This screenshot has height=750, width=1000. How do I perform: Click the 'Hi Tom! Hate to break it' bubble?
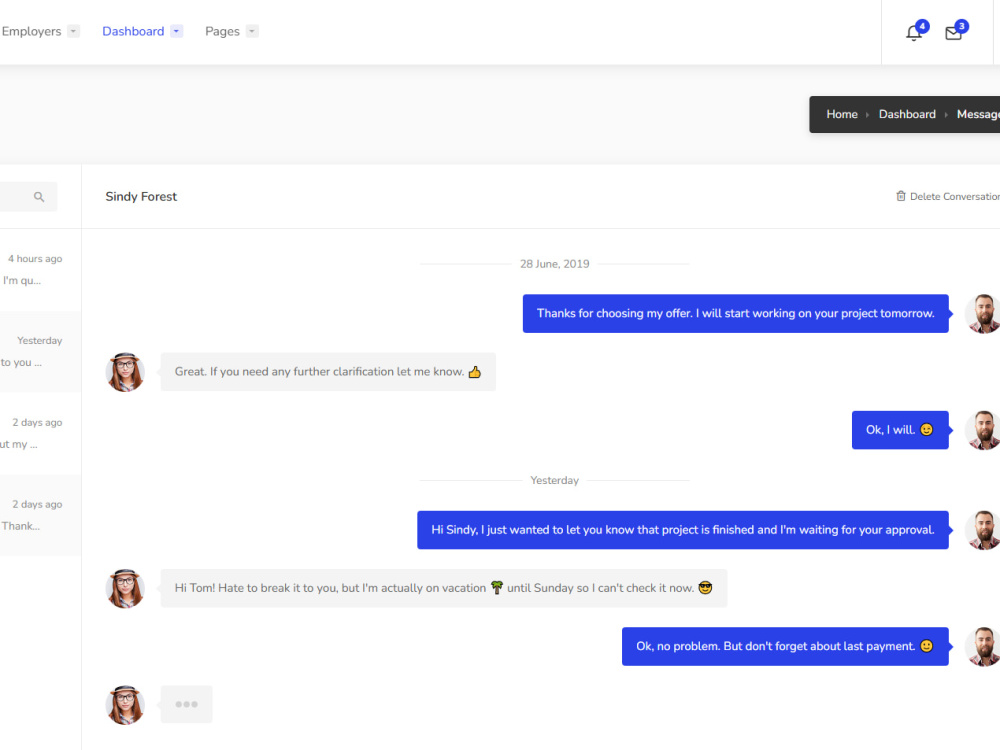click(x=444, y=588)
